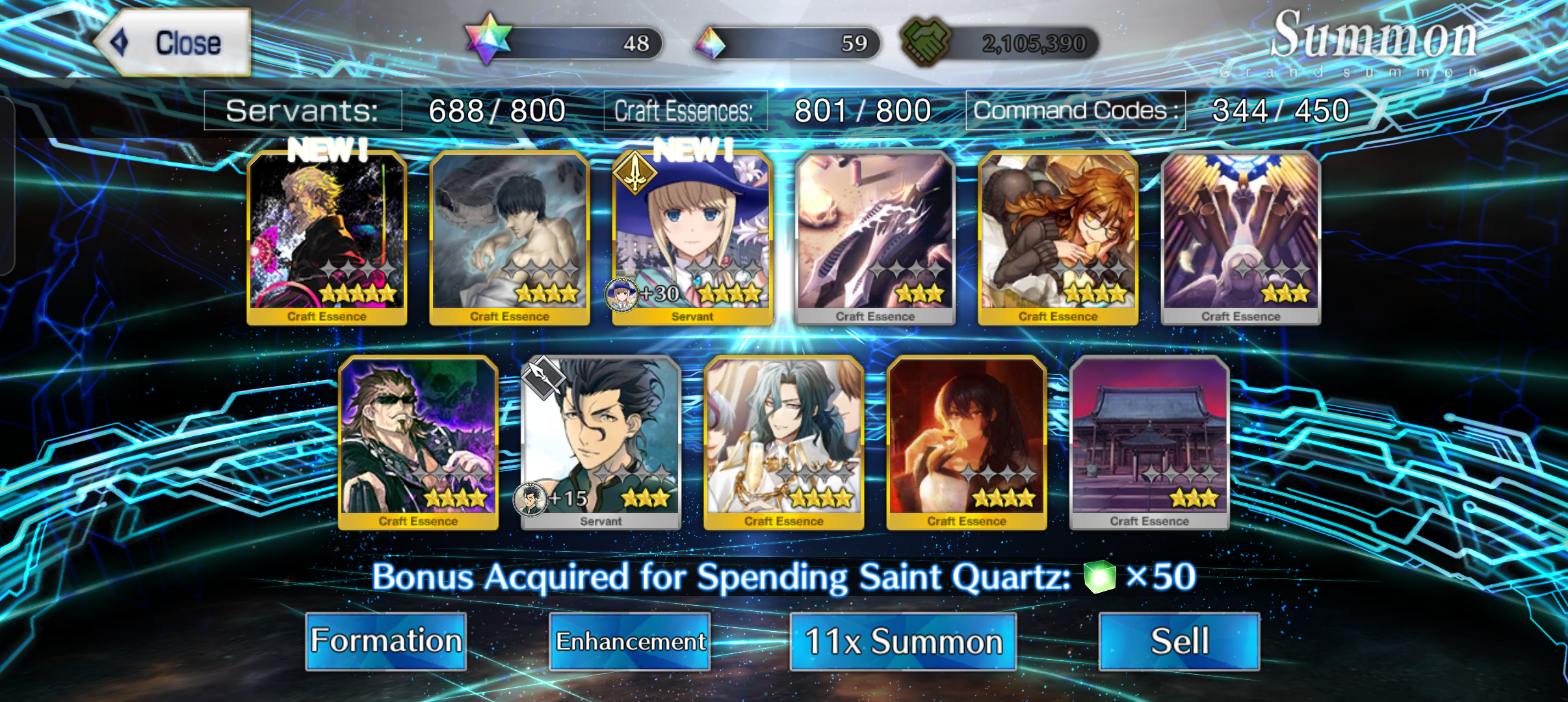Select the Close button with arrow
Image resolution: width=1568 pixels, height=702 pixels.
tap(173, 42)
